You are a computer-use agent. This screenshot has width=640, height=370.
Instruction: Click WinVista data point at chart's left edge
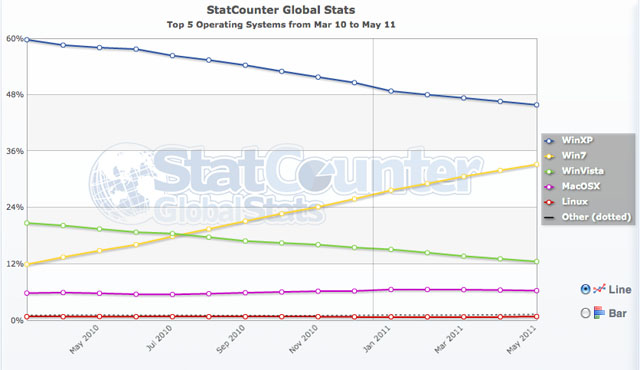27,223
